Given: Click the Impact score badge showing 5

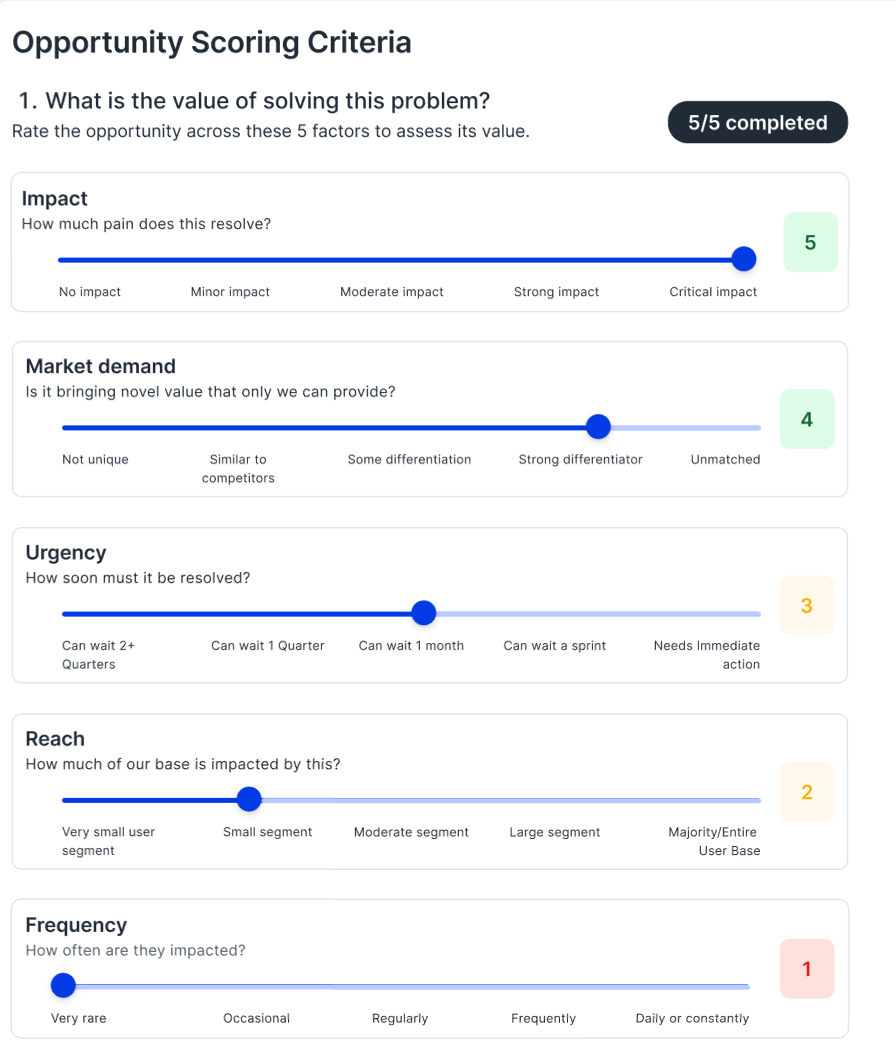Looking at the screenshot, I should pyautogui.click(x=810, y=243).
